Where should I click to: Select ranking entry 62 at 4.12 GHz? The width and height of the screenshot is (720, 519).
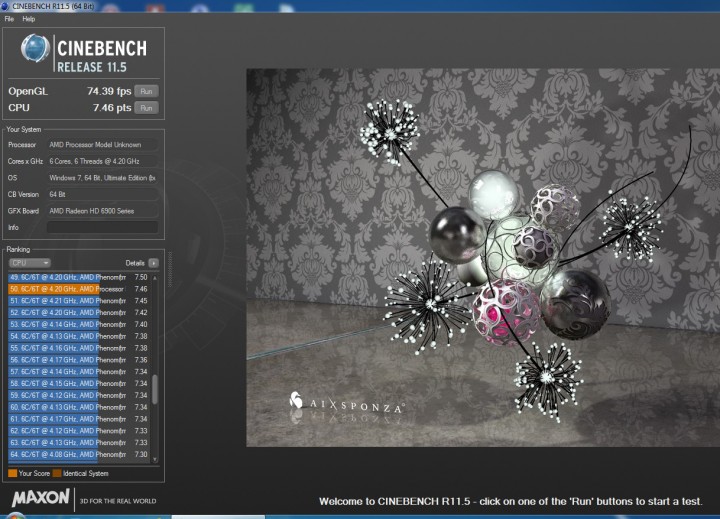pyautogui.click(x=79, y=431)
